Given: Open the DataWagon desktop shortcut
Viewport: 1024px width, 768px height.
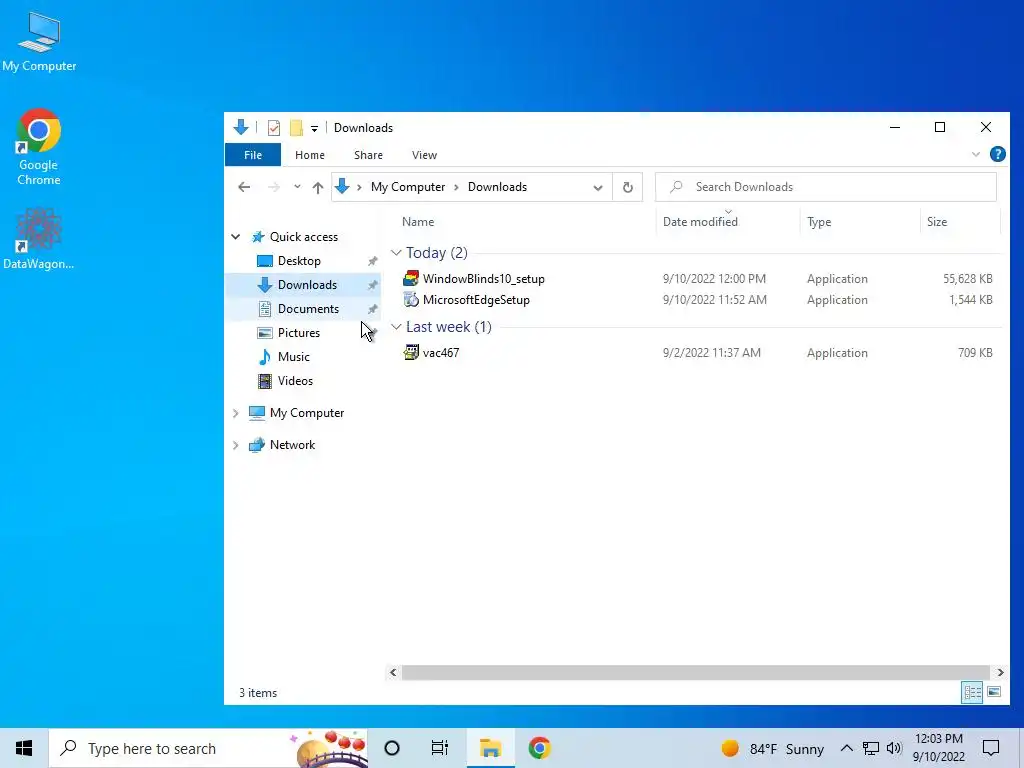Looking at the screenshot, I should [39, 239].
